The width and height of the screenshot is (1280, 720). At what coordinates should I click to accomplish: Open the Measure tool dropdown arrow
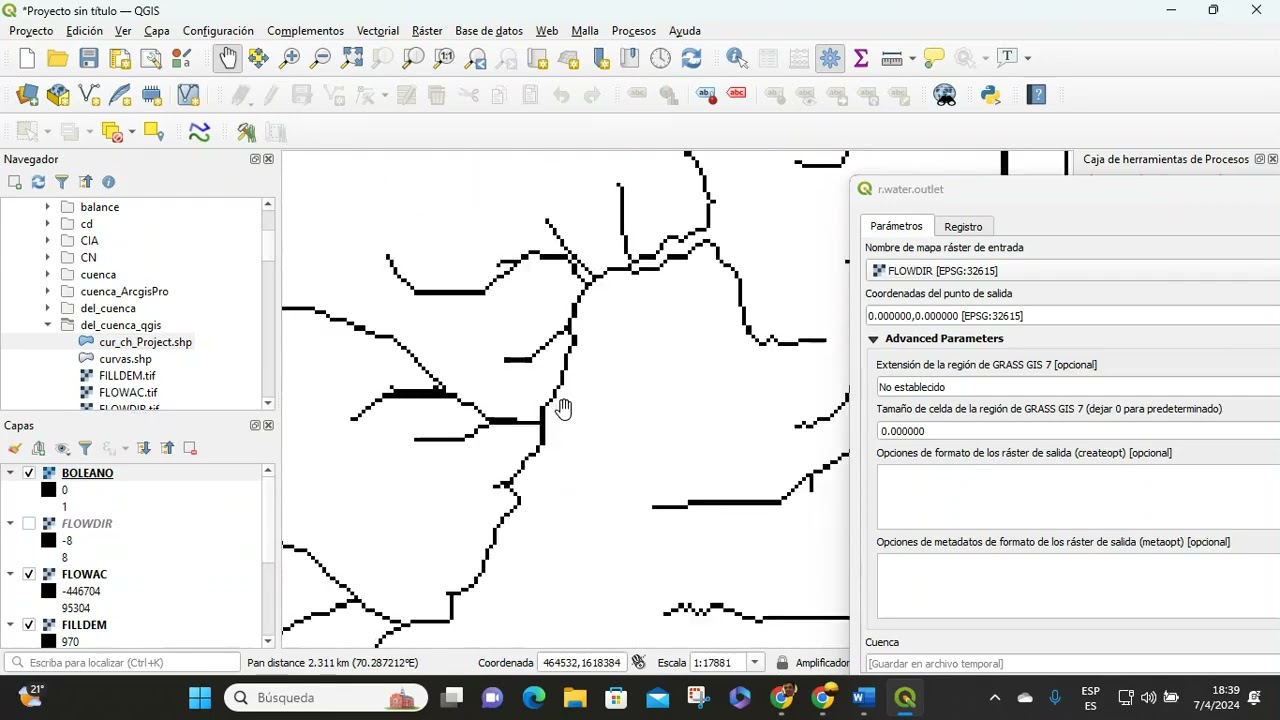[912, 58]
